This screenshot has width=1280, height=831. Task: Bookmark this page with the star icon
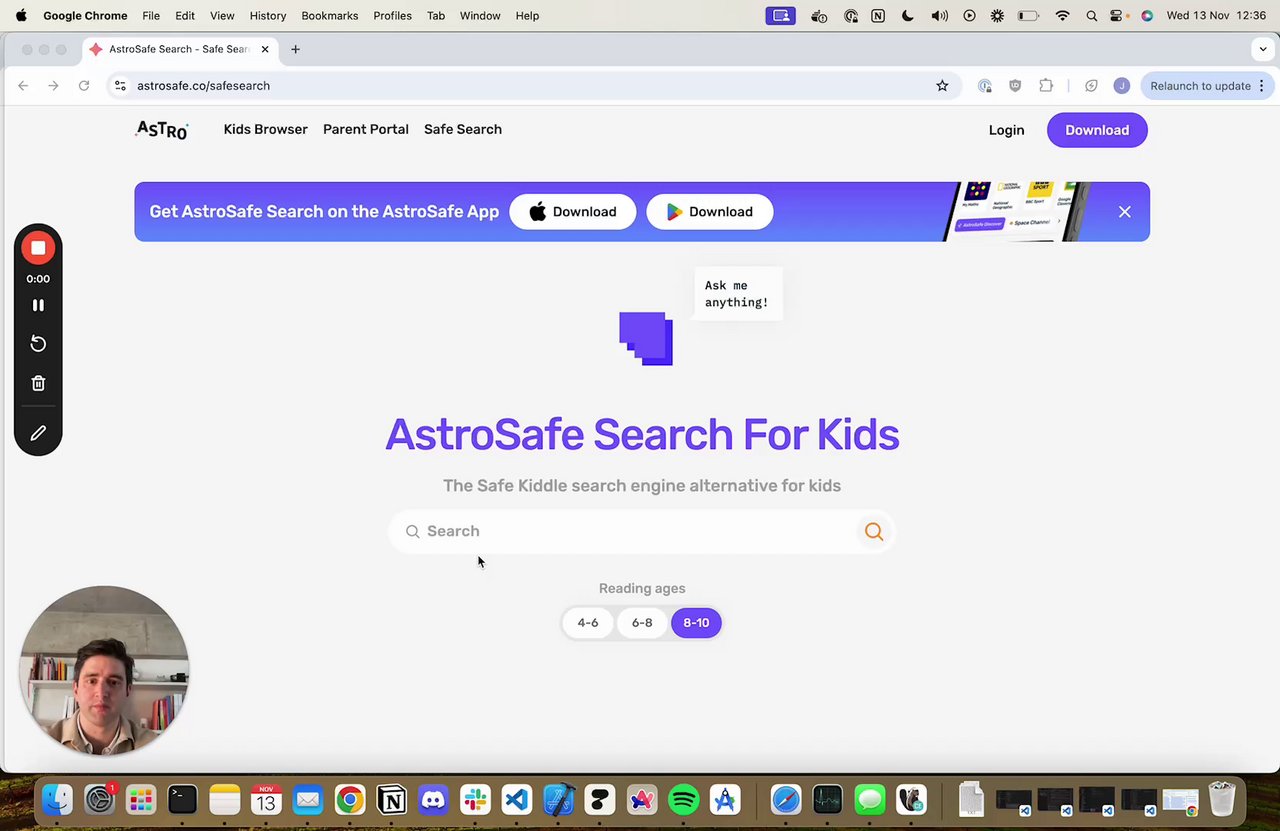click(942, 86)
